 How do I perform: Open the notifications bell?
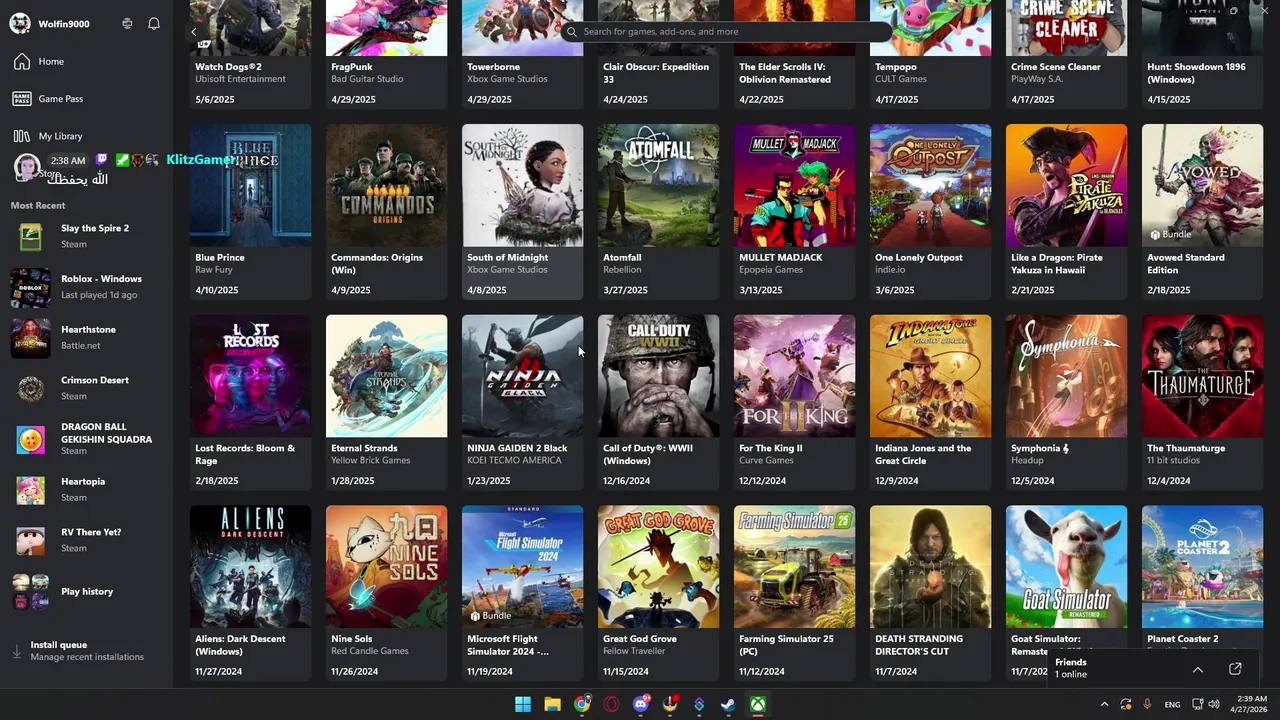pyautogui.click(x=154, y=24)
